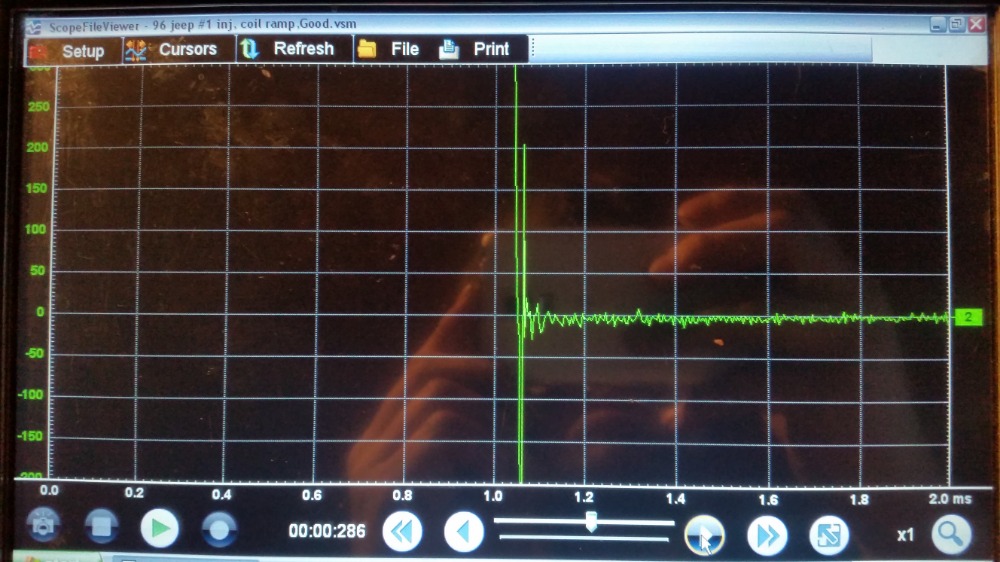Take a snapshot with the camera icon
Image resolution: width=1000 pixels, height=562 pixels.
click(x=43, y=526)
